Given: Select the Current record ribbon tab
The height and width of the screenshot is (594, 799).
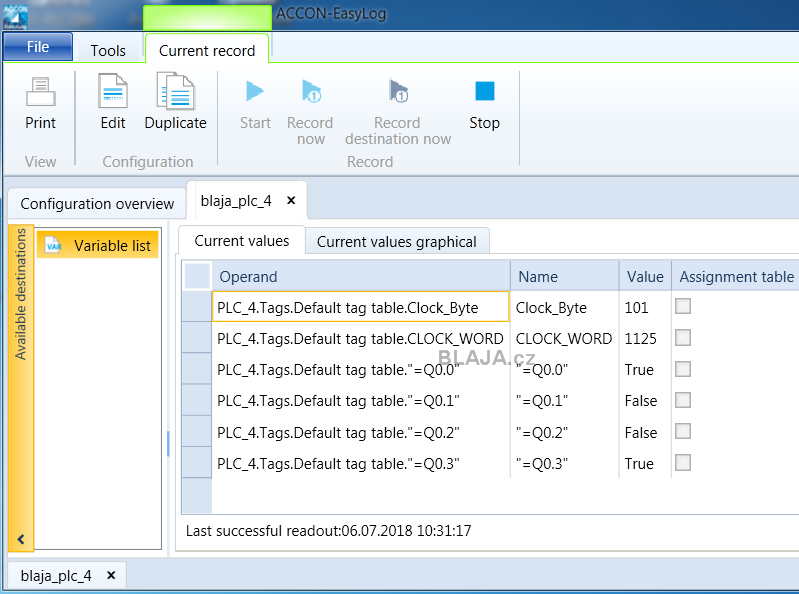Looking at the screenshot, I should [x=207, y=50].
